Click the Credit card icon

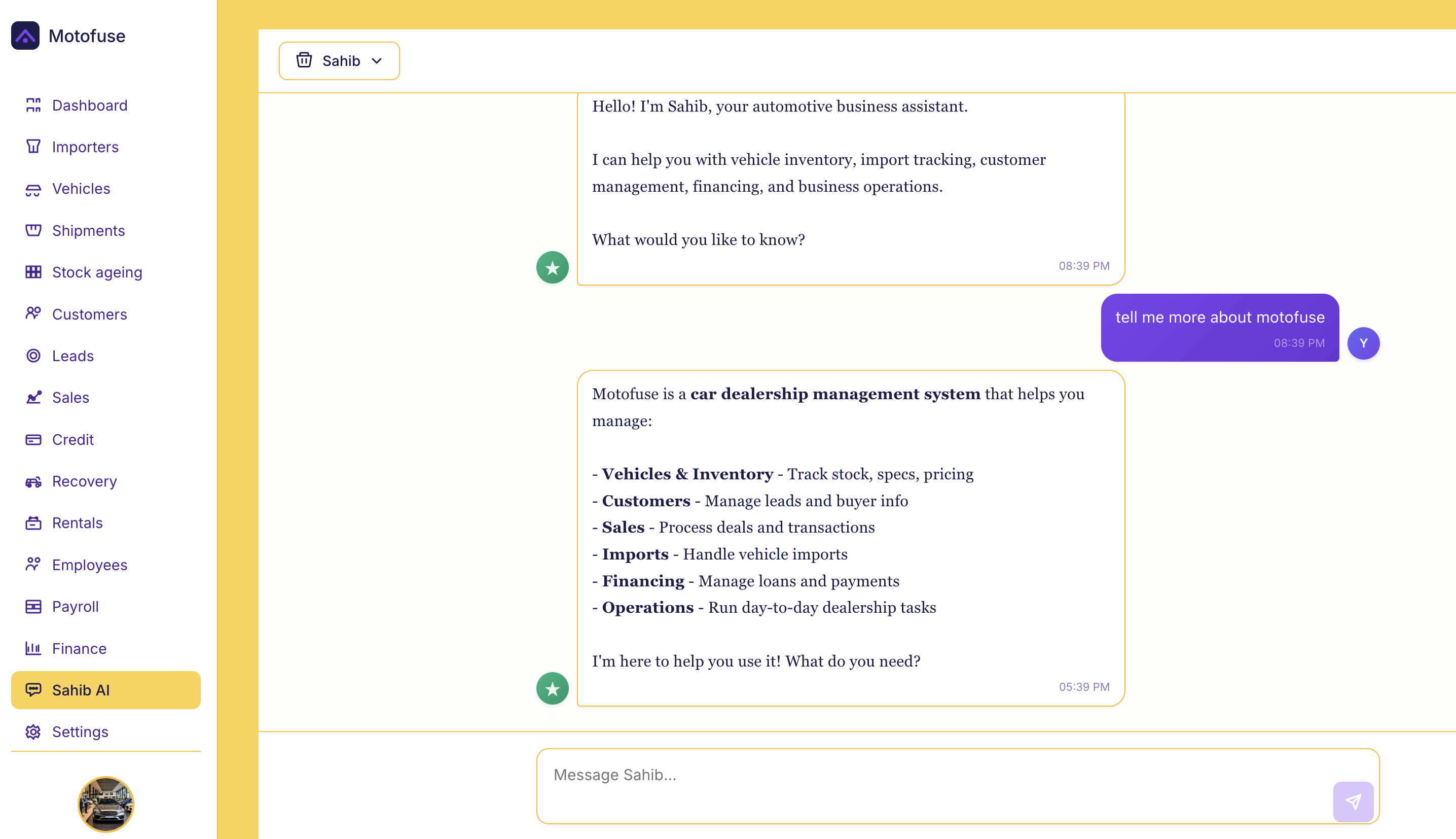33,439
